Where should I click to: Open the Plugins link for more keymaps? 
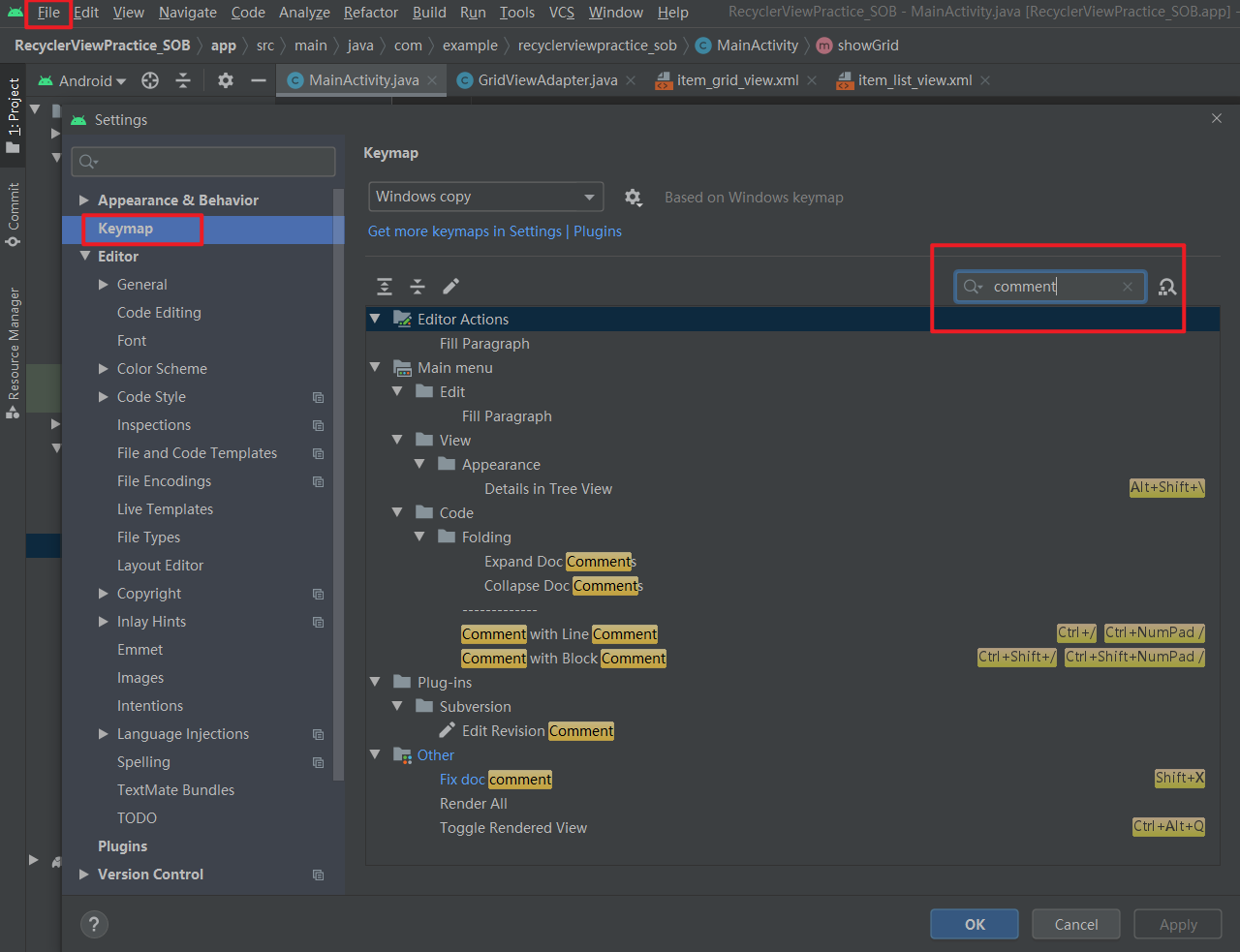(x=598, y=230)
